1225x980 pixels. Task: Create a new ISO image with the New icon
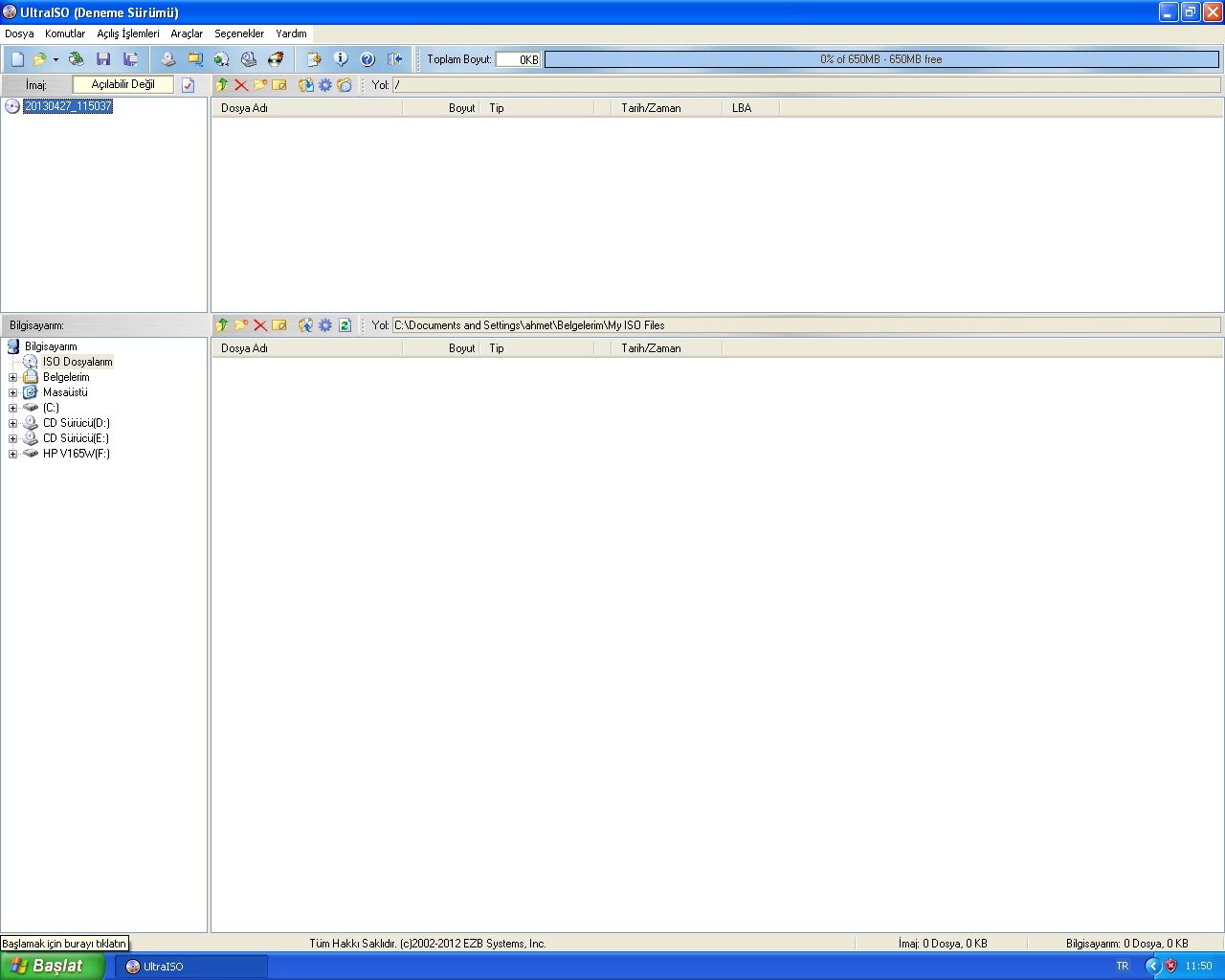(x=17, y=59)
